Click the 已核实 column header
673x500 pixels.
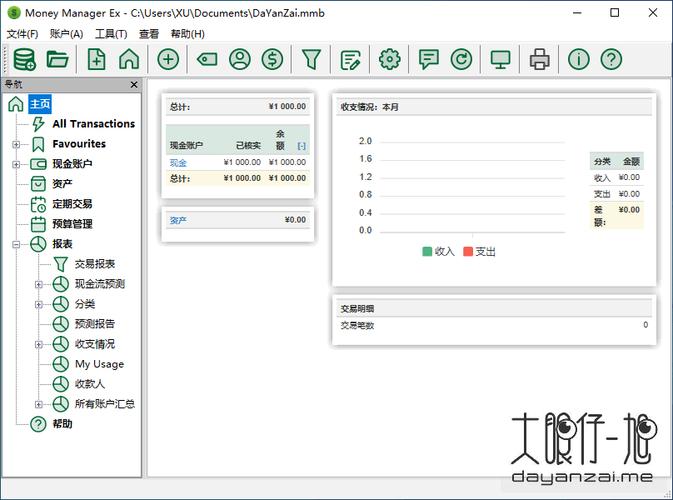248,145
